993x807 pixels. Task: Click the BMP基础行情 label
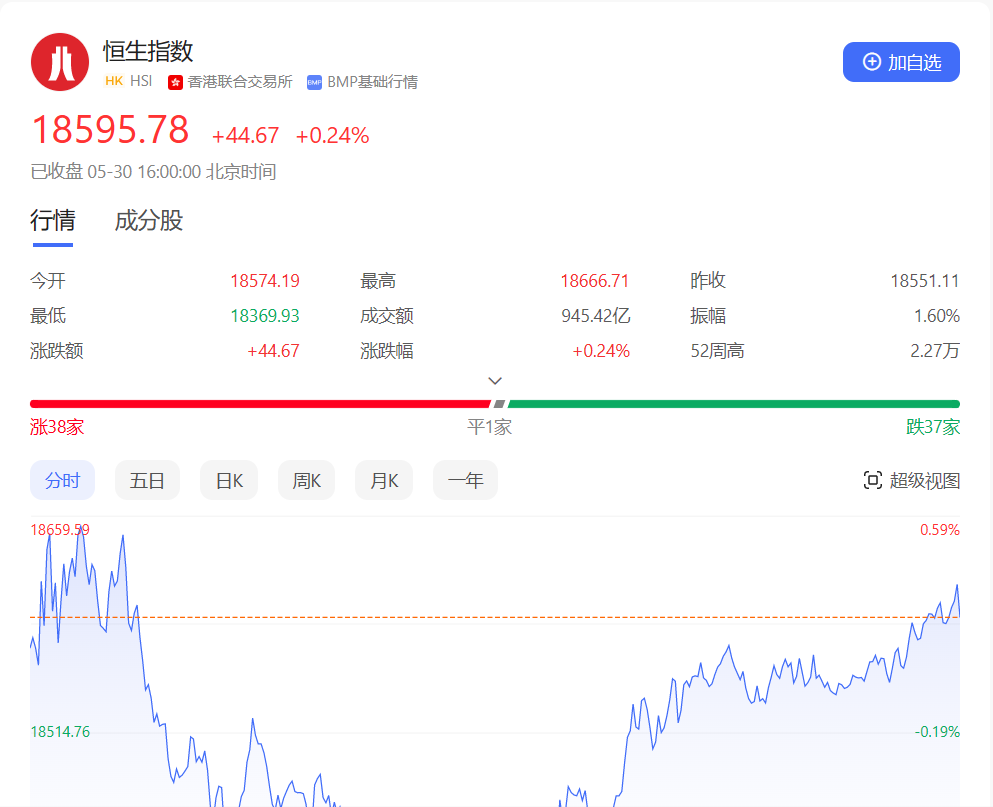(x=372, y=82)
